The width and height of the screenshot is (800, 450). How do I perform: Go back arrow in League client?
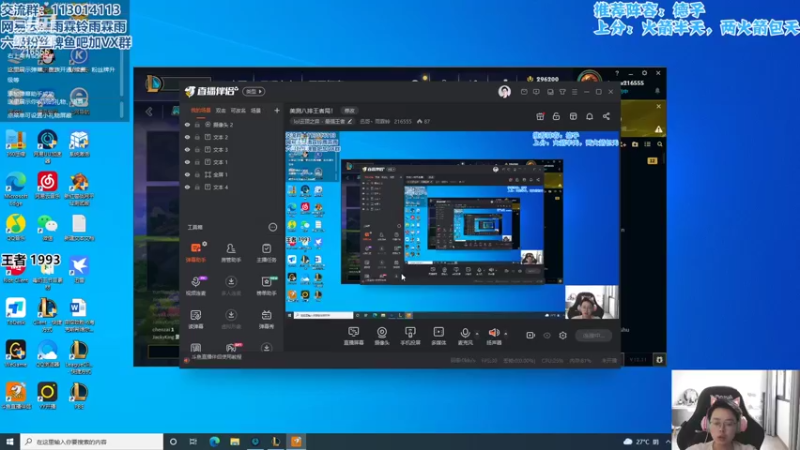(x=149, y=112)
